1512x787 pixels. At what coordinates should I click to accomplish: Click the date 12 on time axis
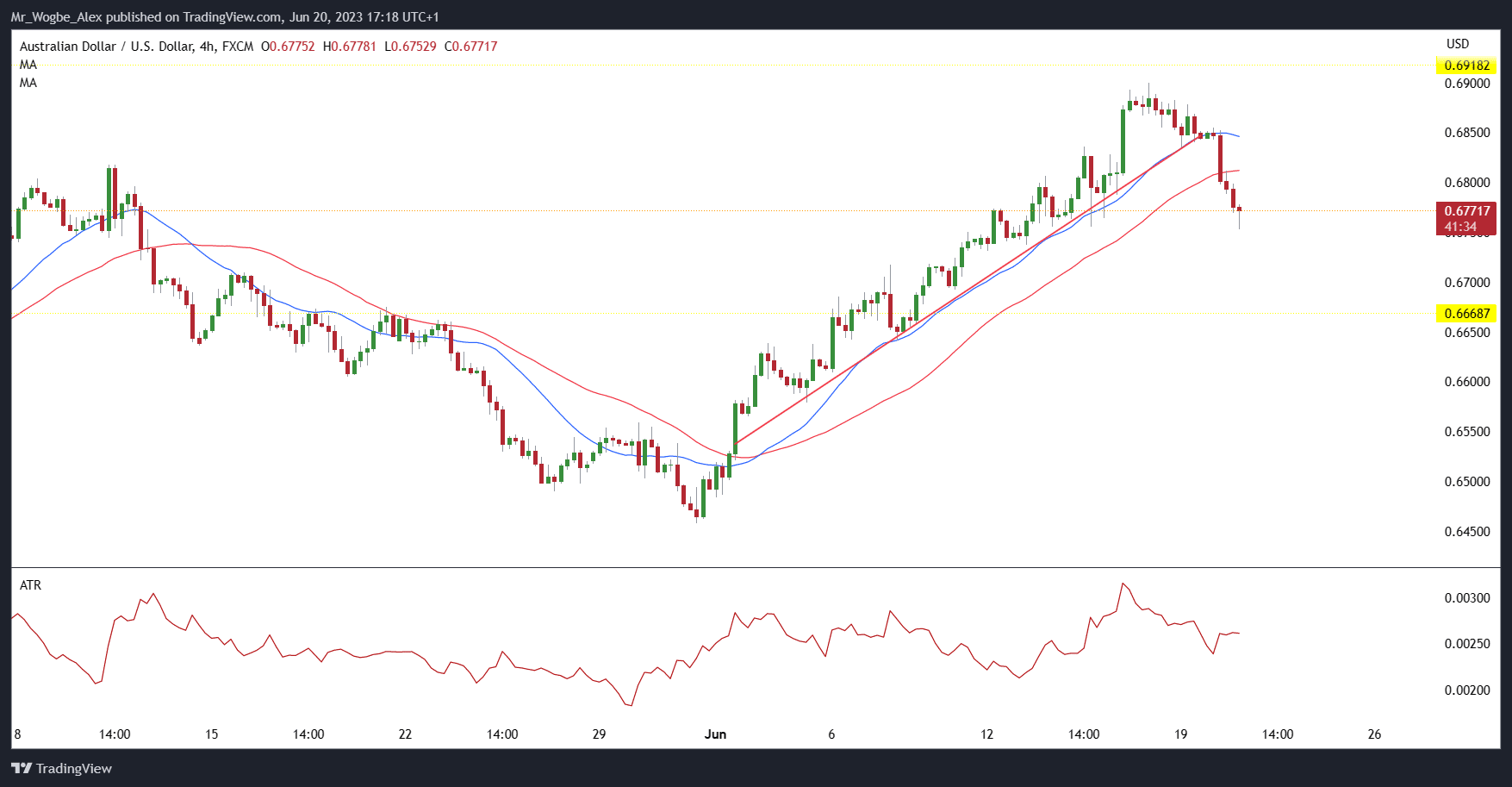[987, 734]
